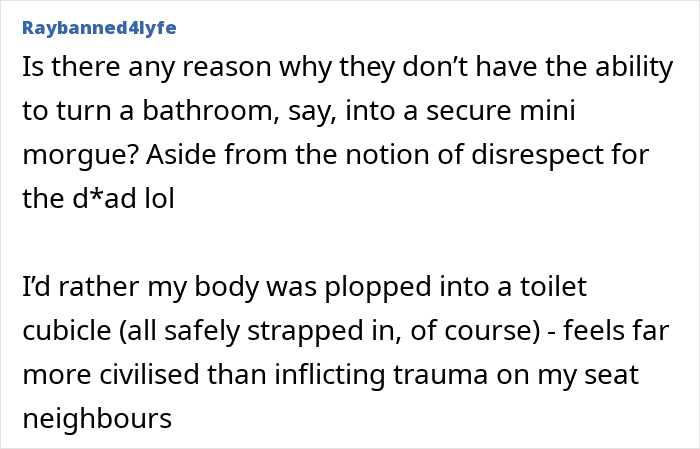Click the word "Aside" in the comment

(182, 155)
